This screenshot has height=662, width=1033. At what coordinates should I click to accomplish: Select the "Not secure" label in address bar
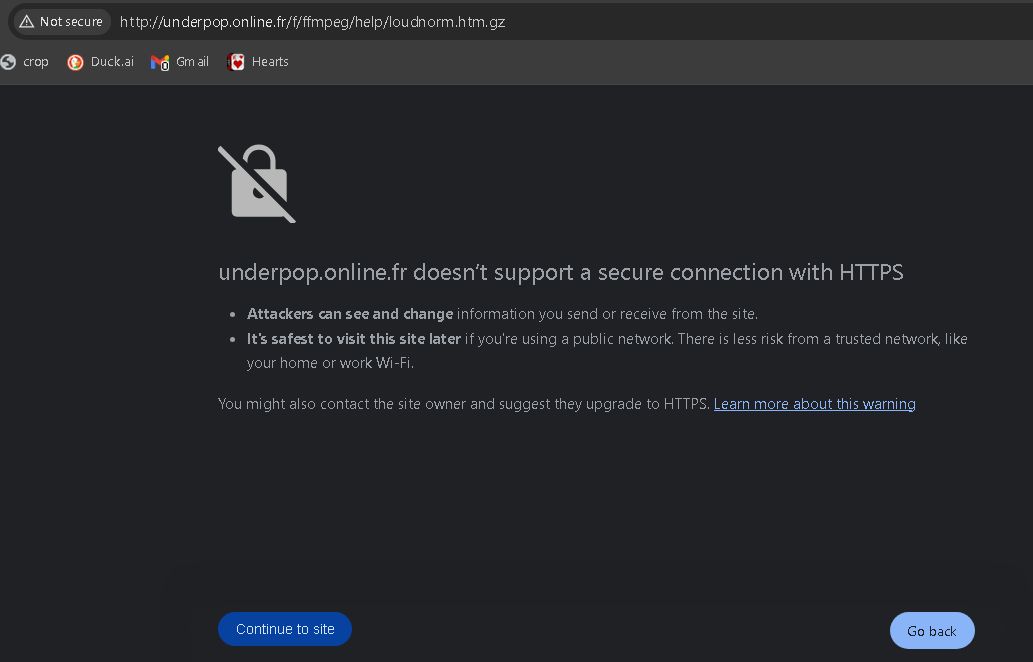71,21
